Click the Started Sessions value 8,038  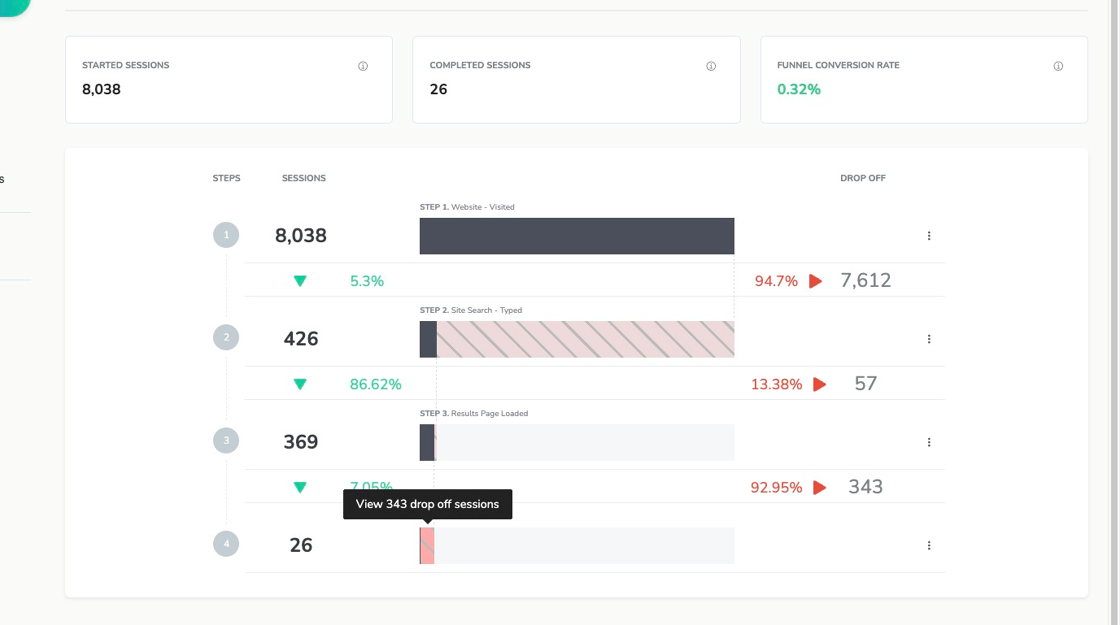101,89
